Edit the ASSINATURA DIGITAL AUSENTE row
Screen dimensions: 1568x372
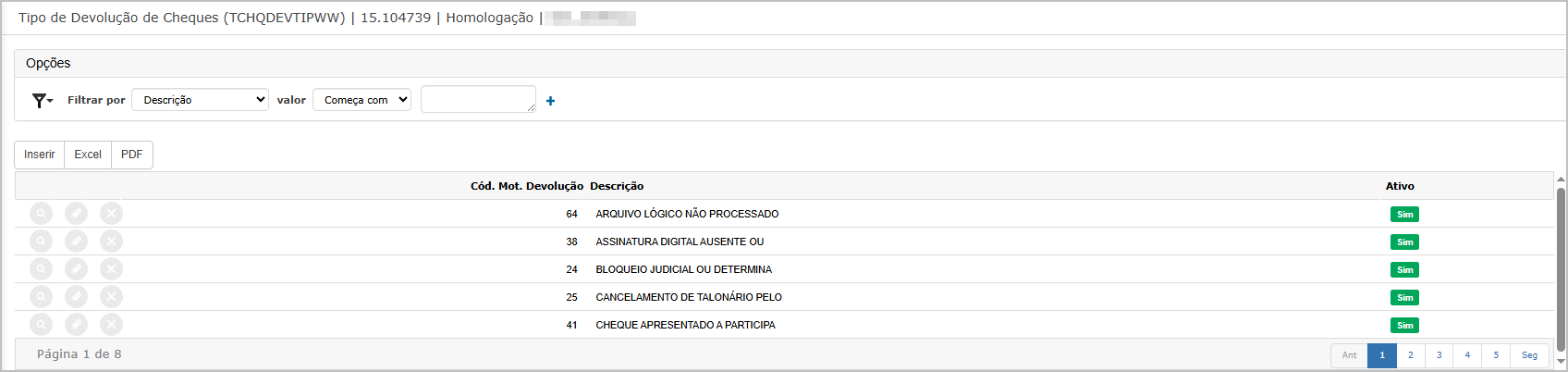[76, 242]
